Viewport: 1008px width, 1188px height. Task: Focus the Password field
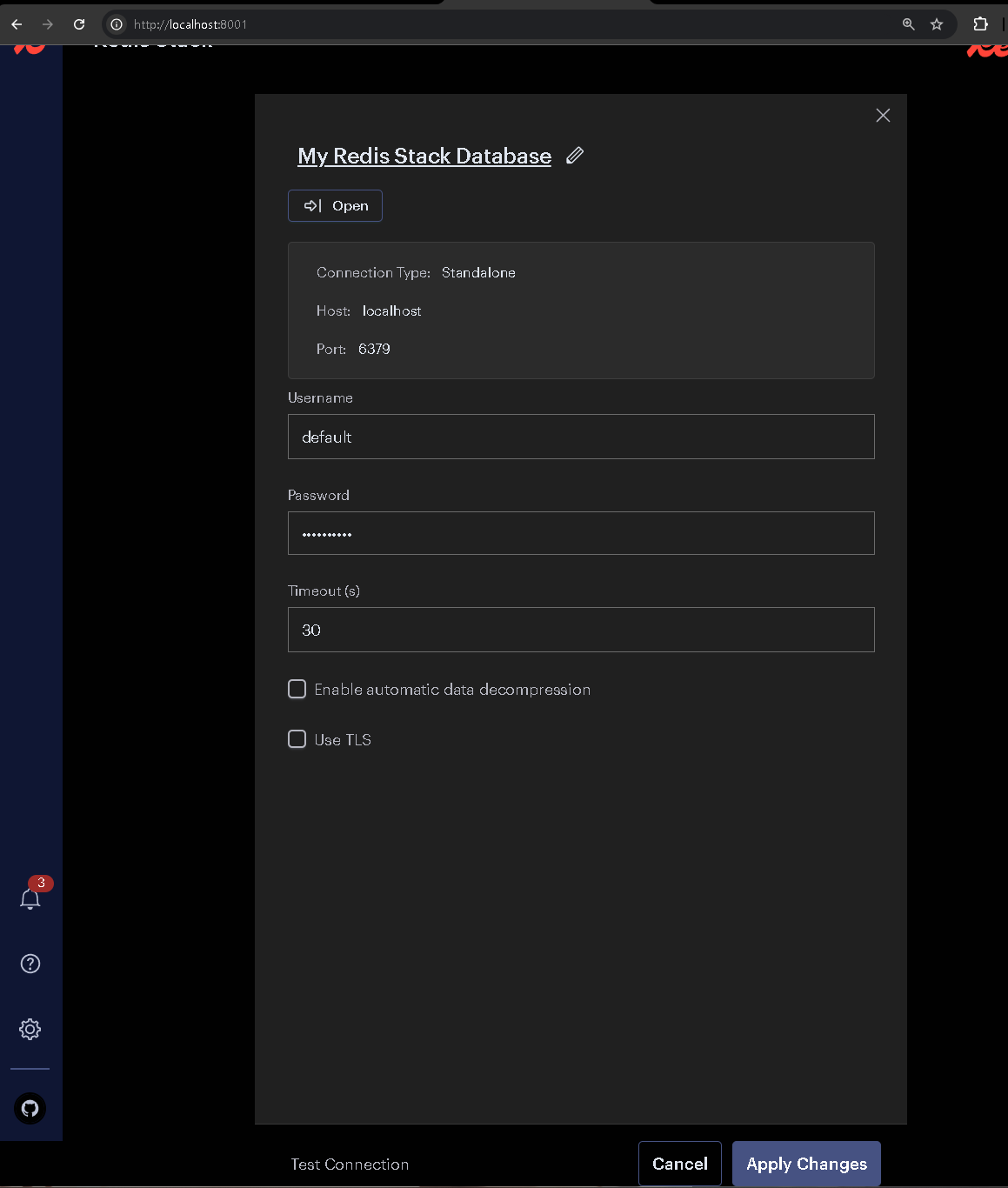tap(581, 533)
